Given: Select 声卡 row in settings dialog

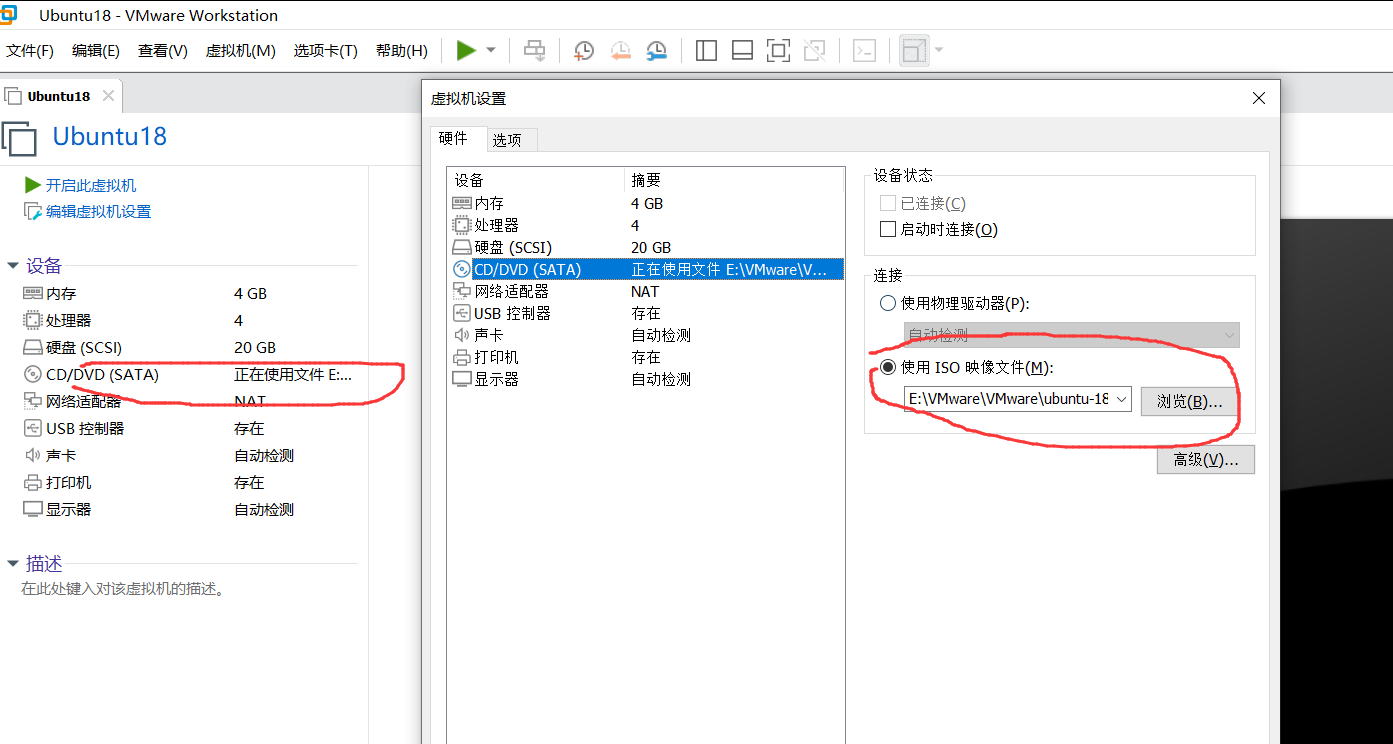Looking at the screenshot, I should (x=645, y=335).
